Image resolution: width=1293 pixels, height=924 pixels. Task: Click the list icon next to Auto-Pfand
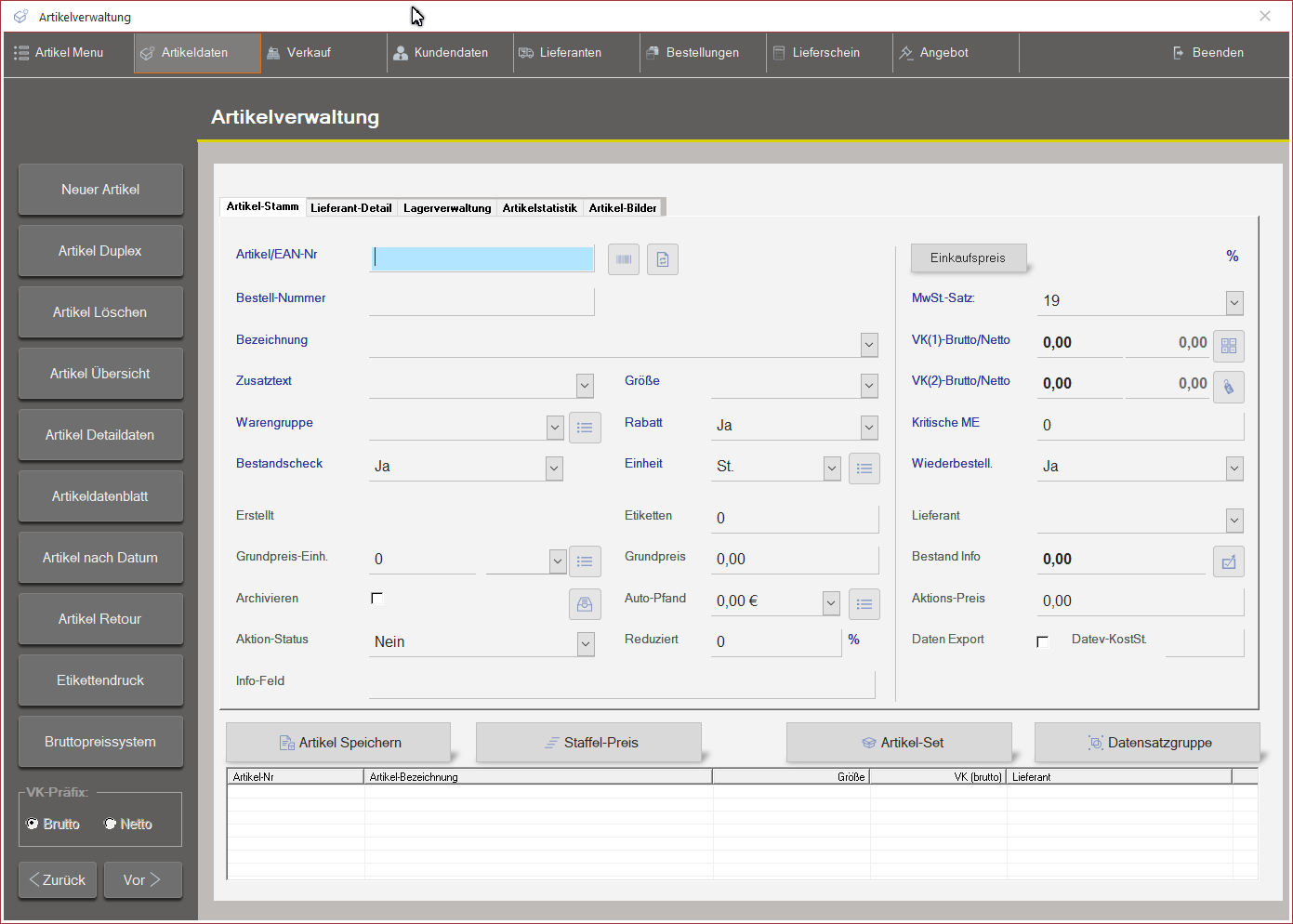coord(864,604)
